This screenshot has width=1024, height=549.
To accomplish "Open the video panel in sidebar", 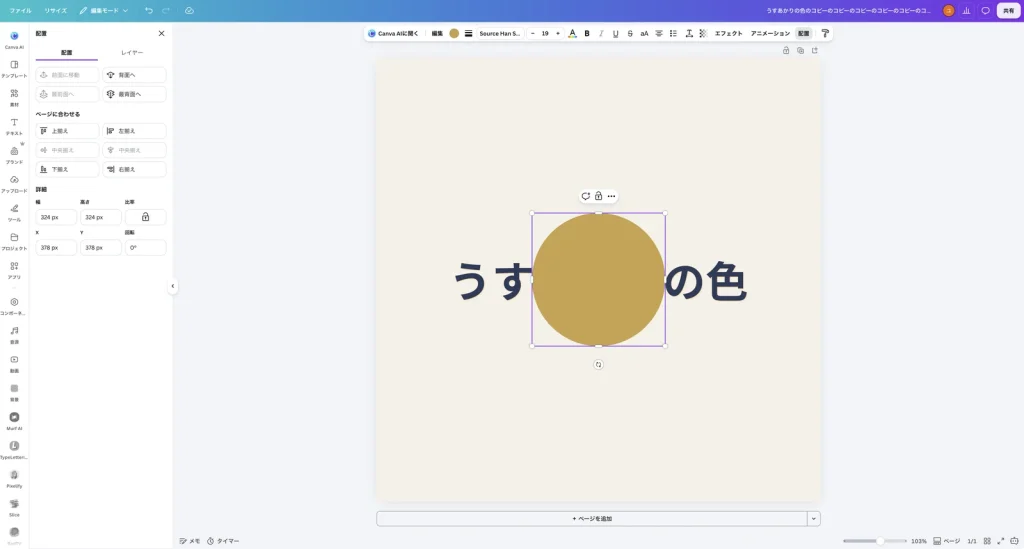I will point(14,363).
